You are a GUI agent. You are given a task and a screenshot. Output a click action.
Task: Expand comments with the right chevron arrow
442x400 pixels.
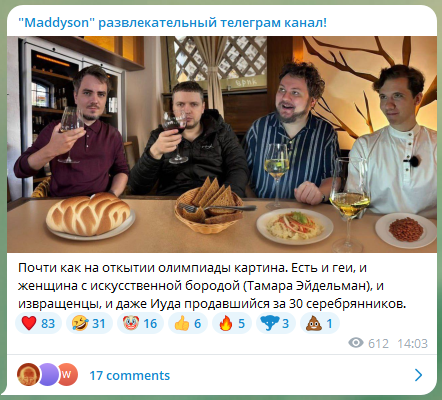418,375
